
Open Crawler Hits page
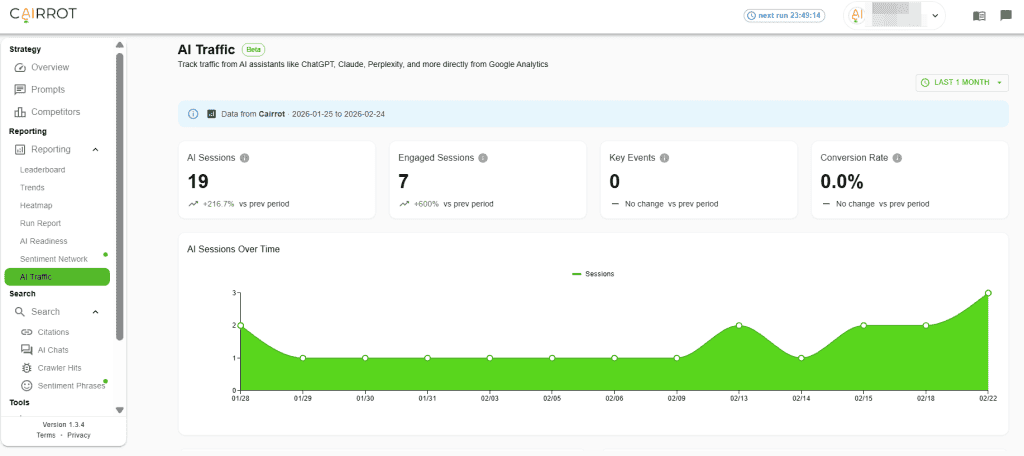point(57,368)
